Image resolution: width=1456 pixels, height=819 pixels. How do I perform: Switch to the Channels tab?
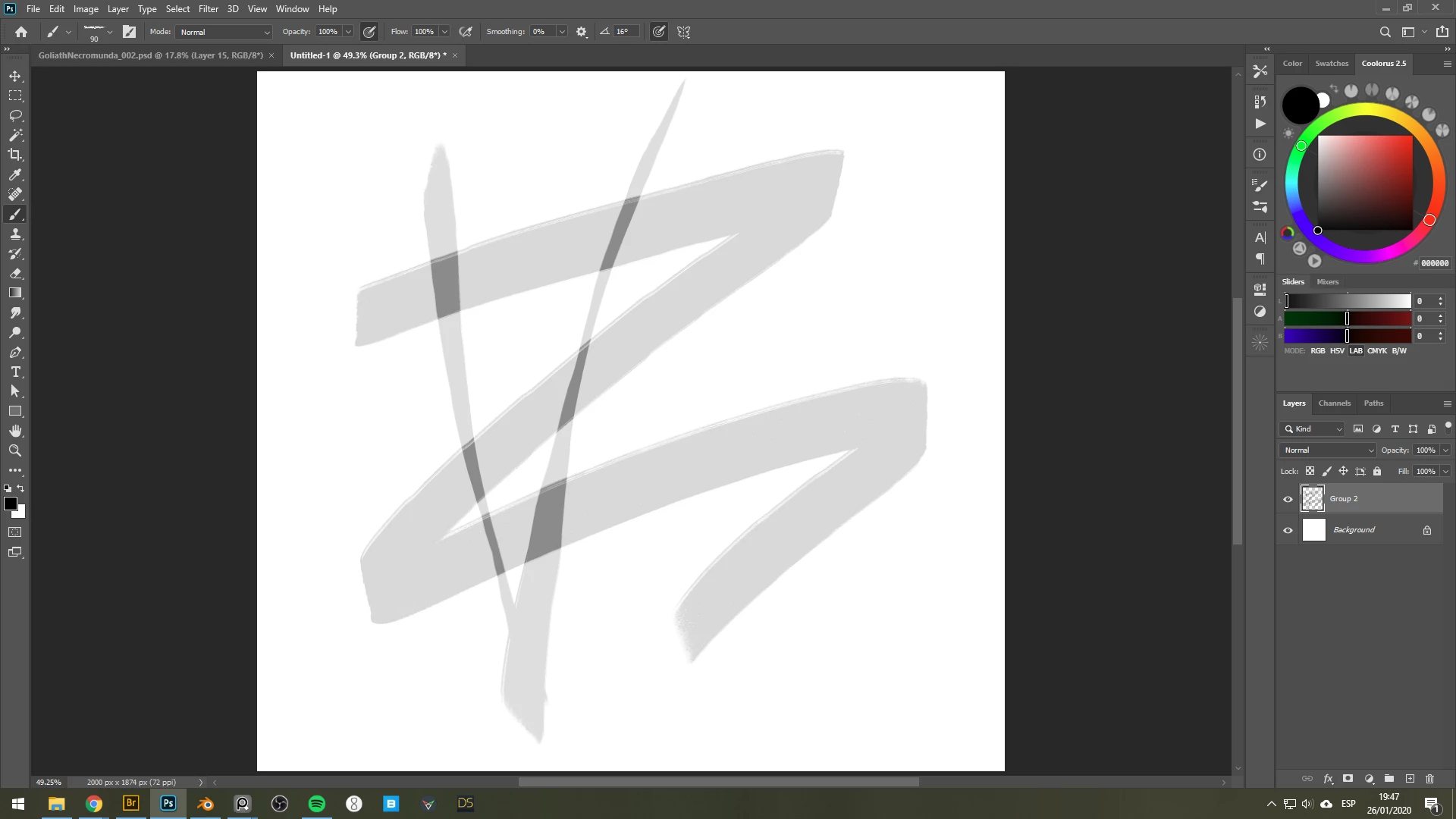[x=1334, y=403]
